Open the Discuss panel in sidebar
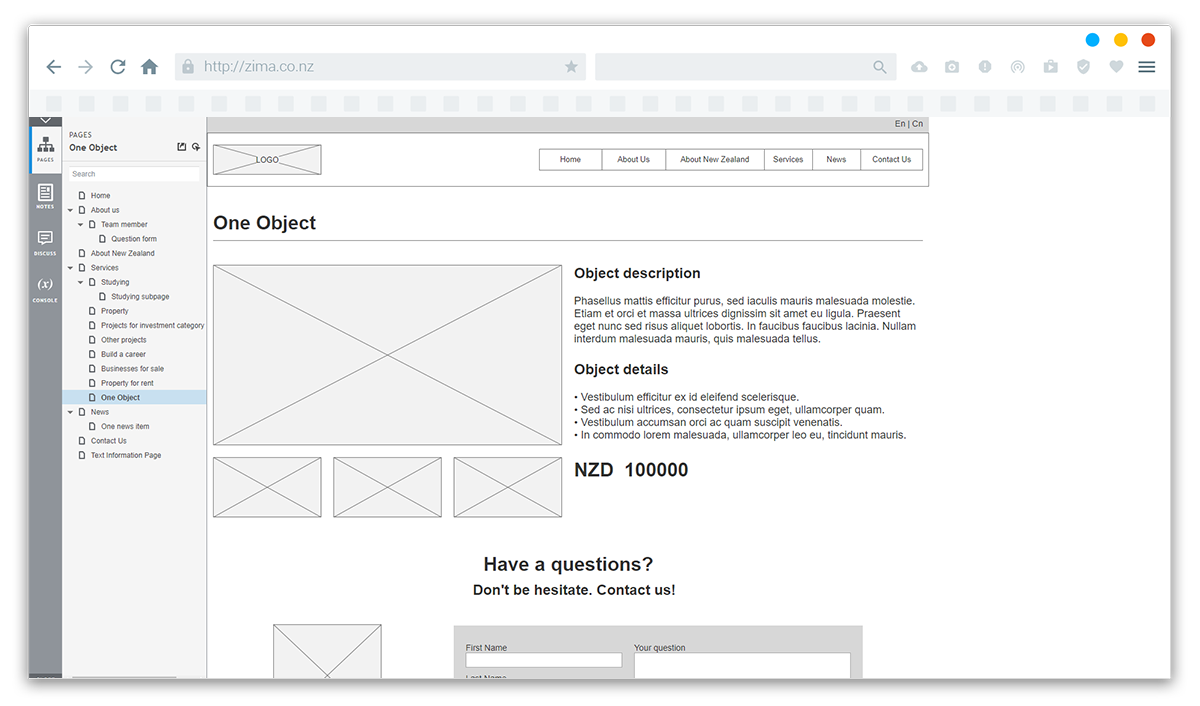 coord(45,241)
